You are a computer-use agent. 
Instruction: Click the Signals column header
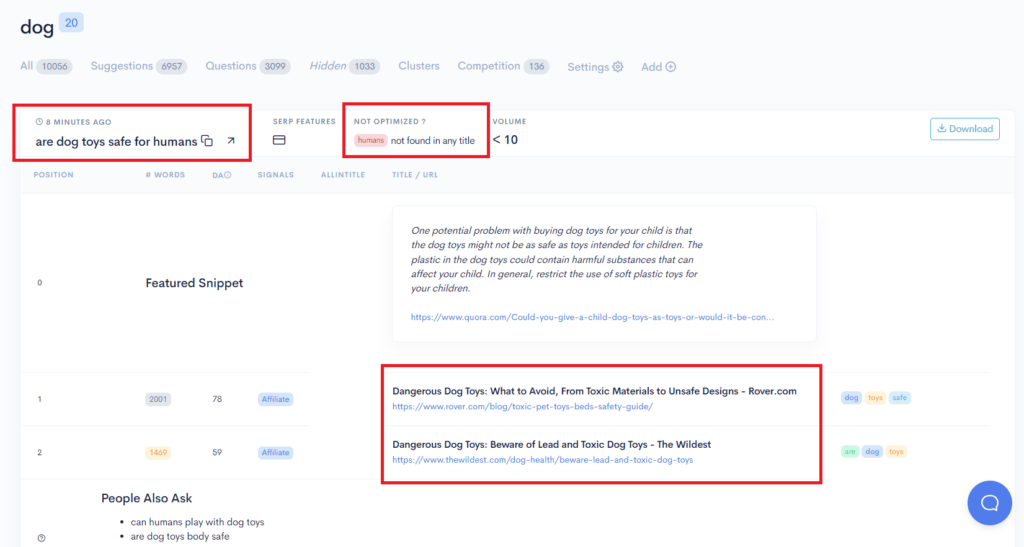pyautogui.click(x=276, y=175)
